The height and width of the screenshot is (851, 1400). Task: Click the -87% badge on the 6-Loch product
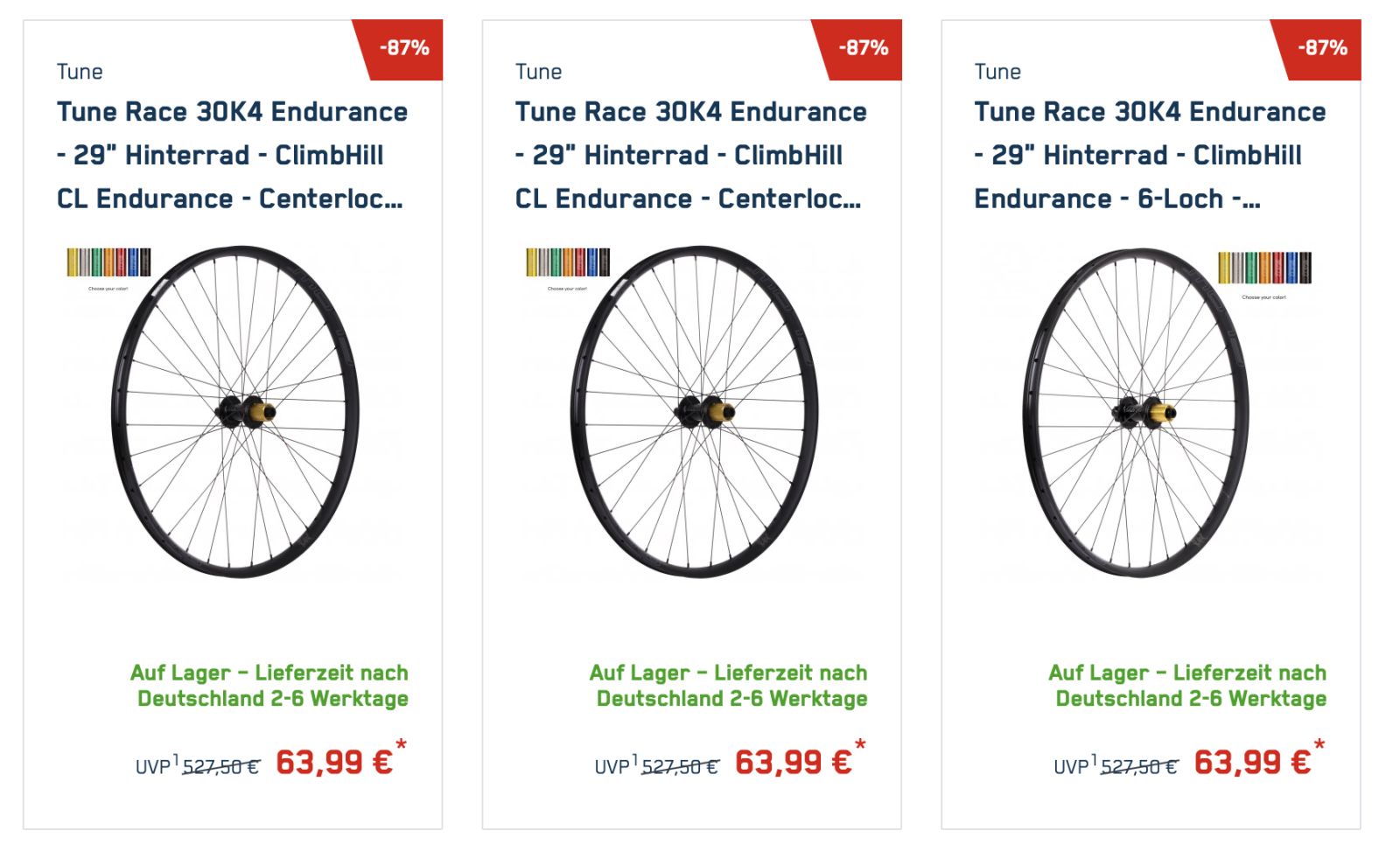pos(1322,48)
